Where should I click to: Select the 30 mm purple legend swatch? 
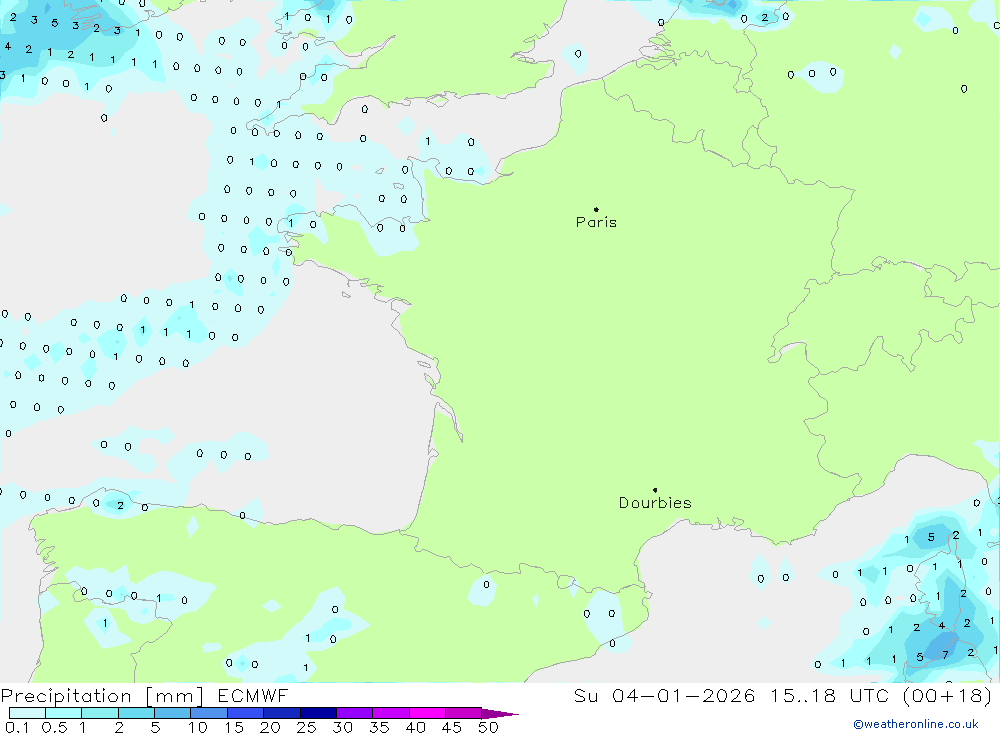[x=354, y=713]
